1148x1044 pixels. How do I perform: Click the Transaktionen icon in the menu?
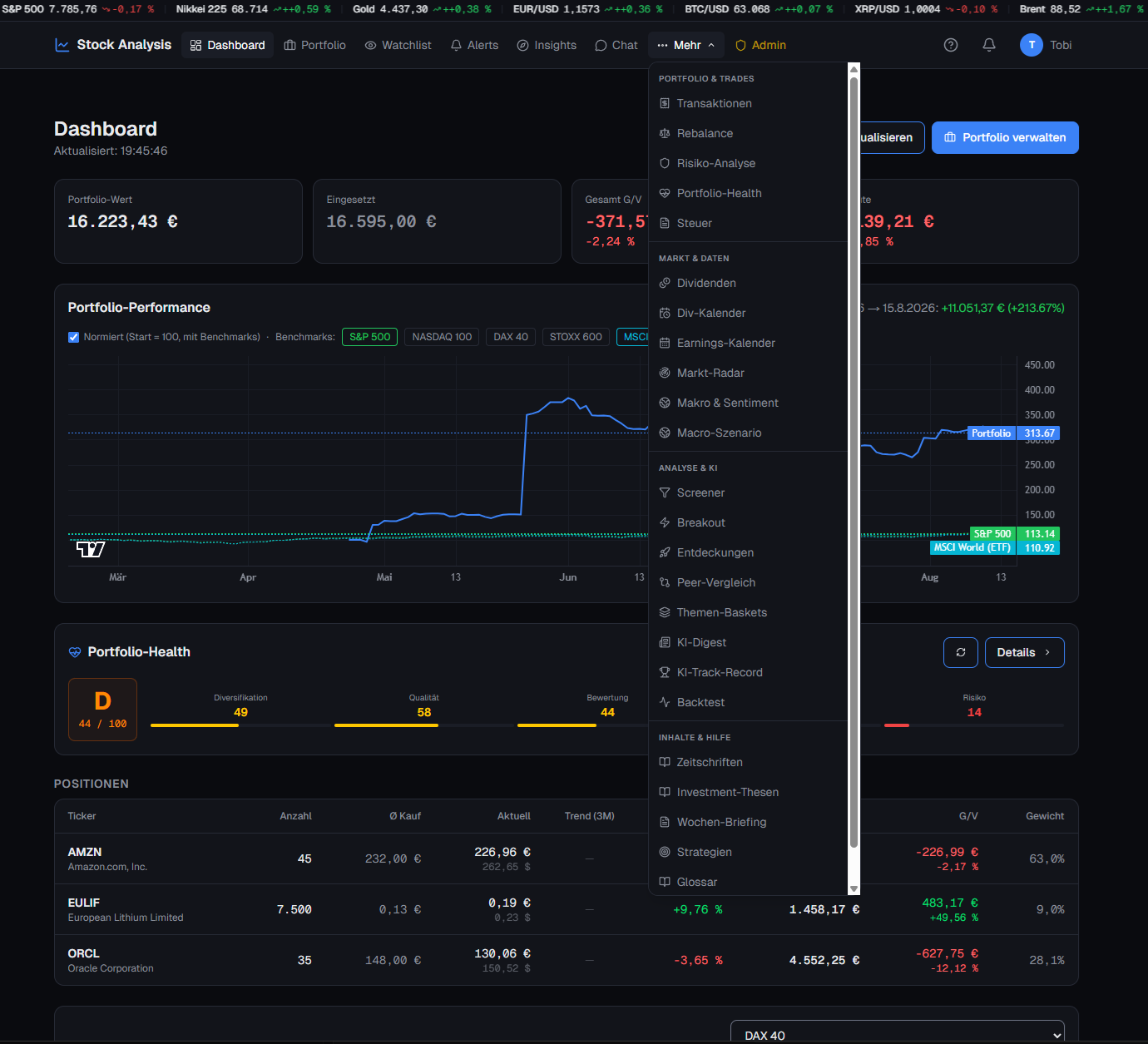pos(665,103)
